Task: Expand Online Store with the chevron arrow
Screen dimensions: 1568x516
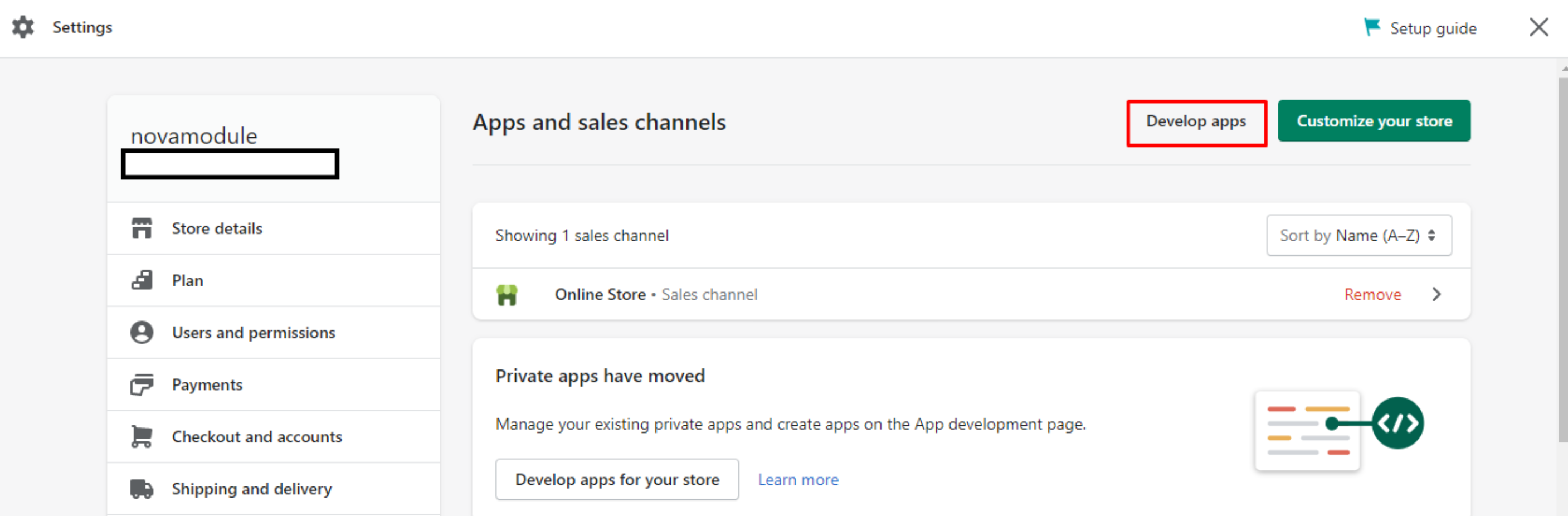Action: [1436, 295]
